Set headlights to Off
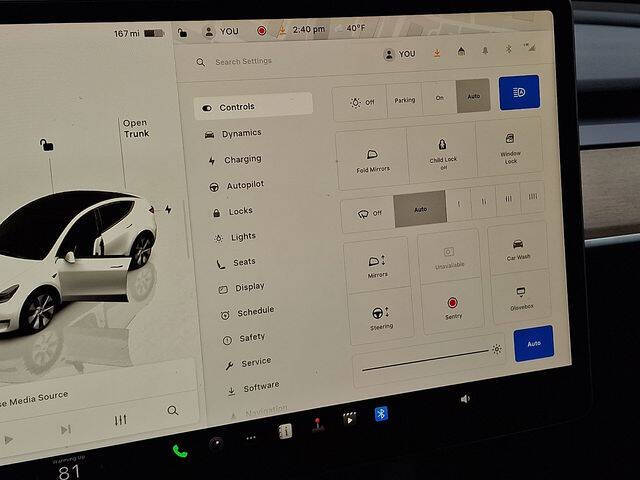Viewport: 640px width, 480px height. pyautogui.click(x=360, y=102)
